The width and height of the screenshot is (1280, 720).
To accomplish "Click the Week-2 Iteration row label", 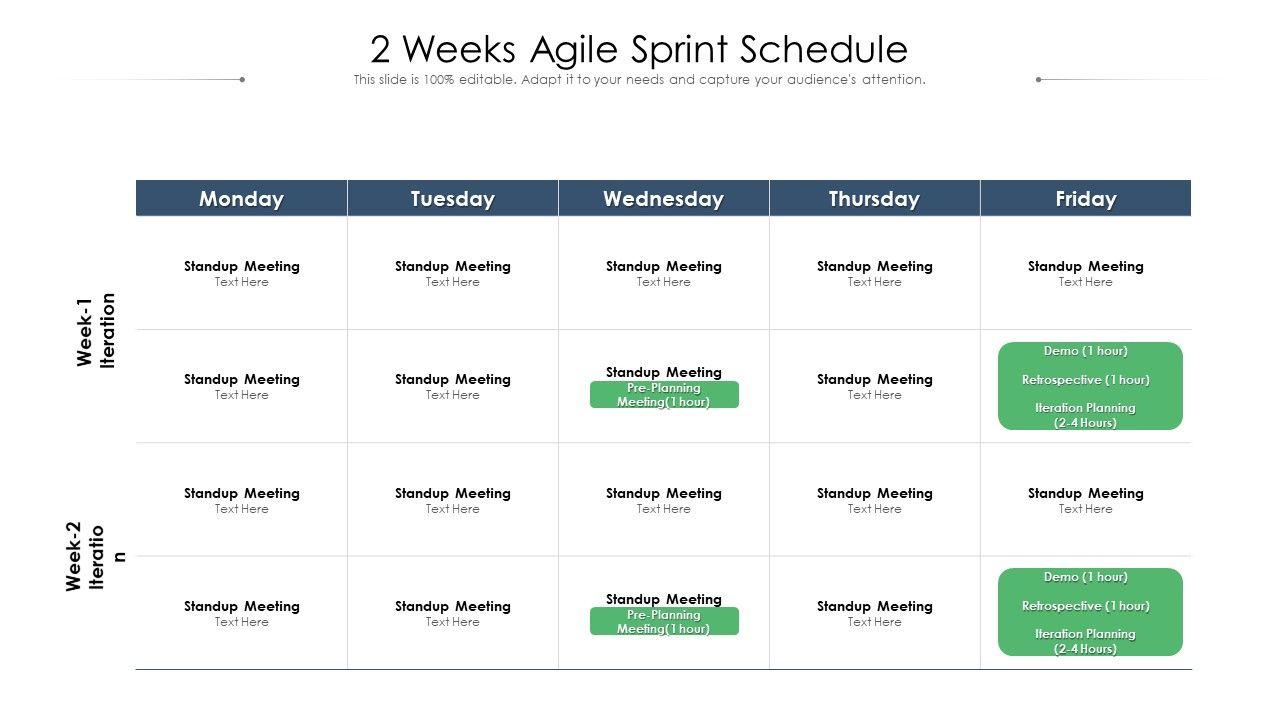I will 97,556.
